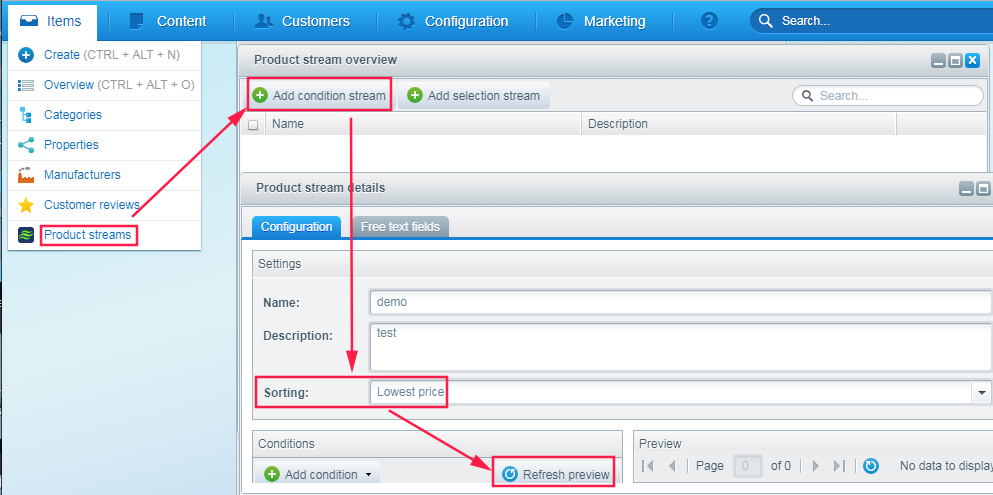The width and height of the screenshot is (993, 495).
Task: Click the Name input field
Action: tap(680, 302)
